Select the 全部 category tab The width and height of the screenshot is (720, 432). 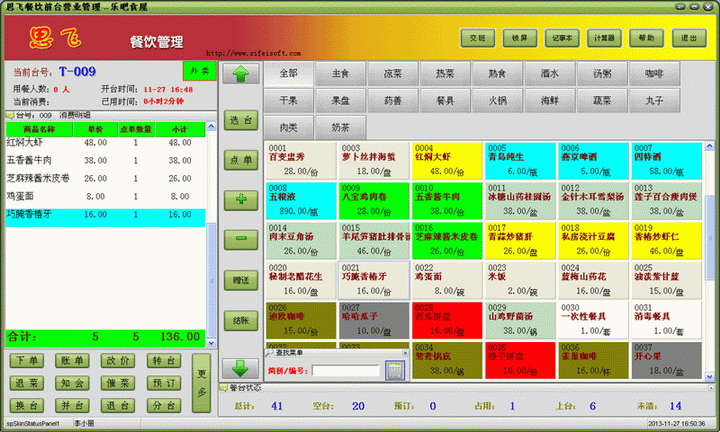[x=288, y=73]
